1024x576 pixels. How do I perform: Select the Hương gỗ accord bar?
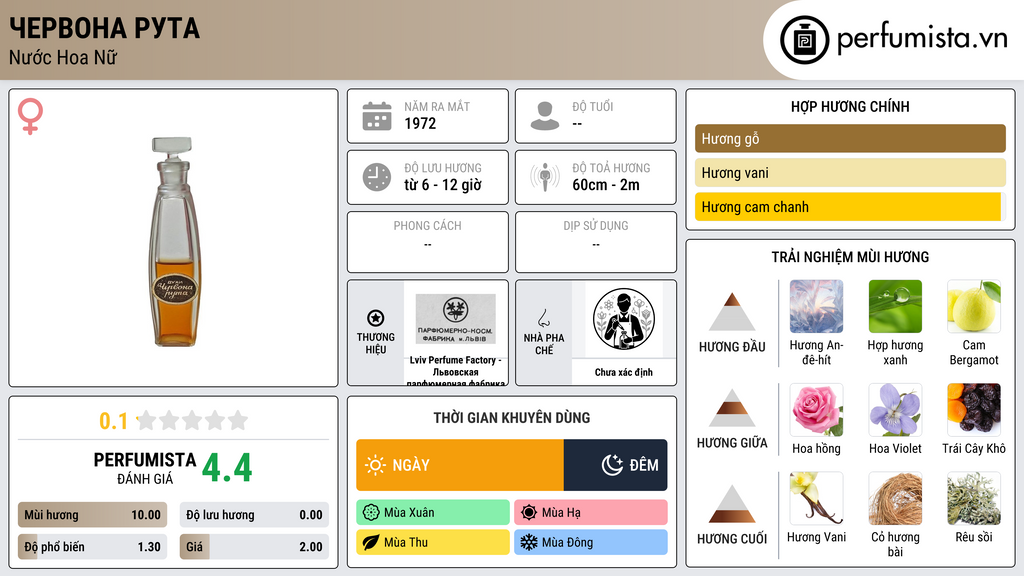click(850, 138)
